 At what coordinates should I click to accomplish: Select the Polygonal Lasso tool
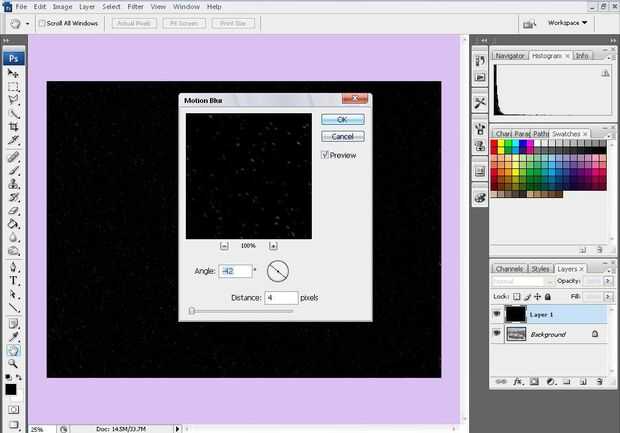(13, 100)
